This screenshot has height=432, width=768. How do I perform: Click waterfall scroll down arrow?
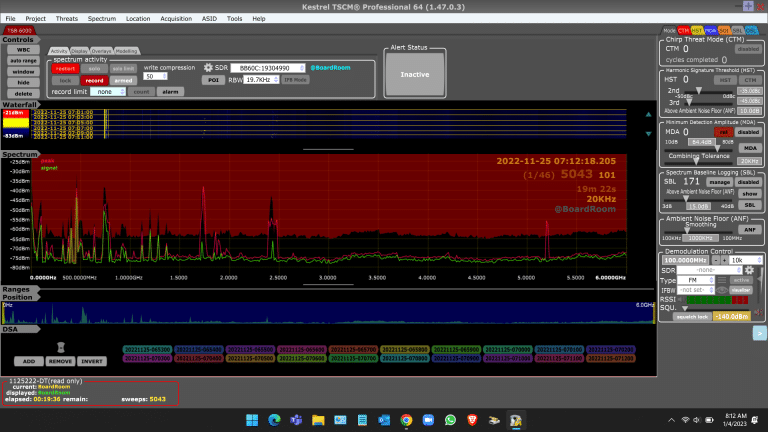[648, 133]
